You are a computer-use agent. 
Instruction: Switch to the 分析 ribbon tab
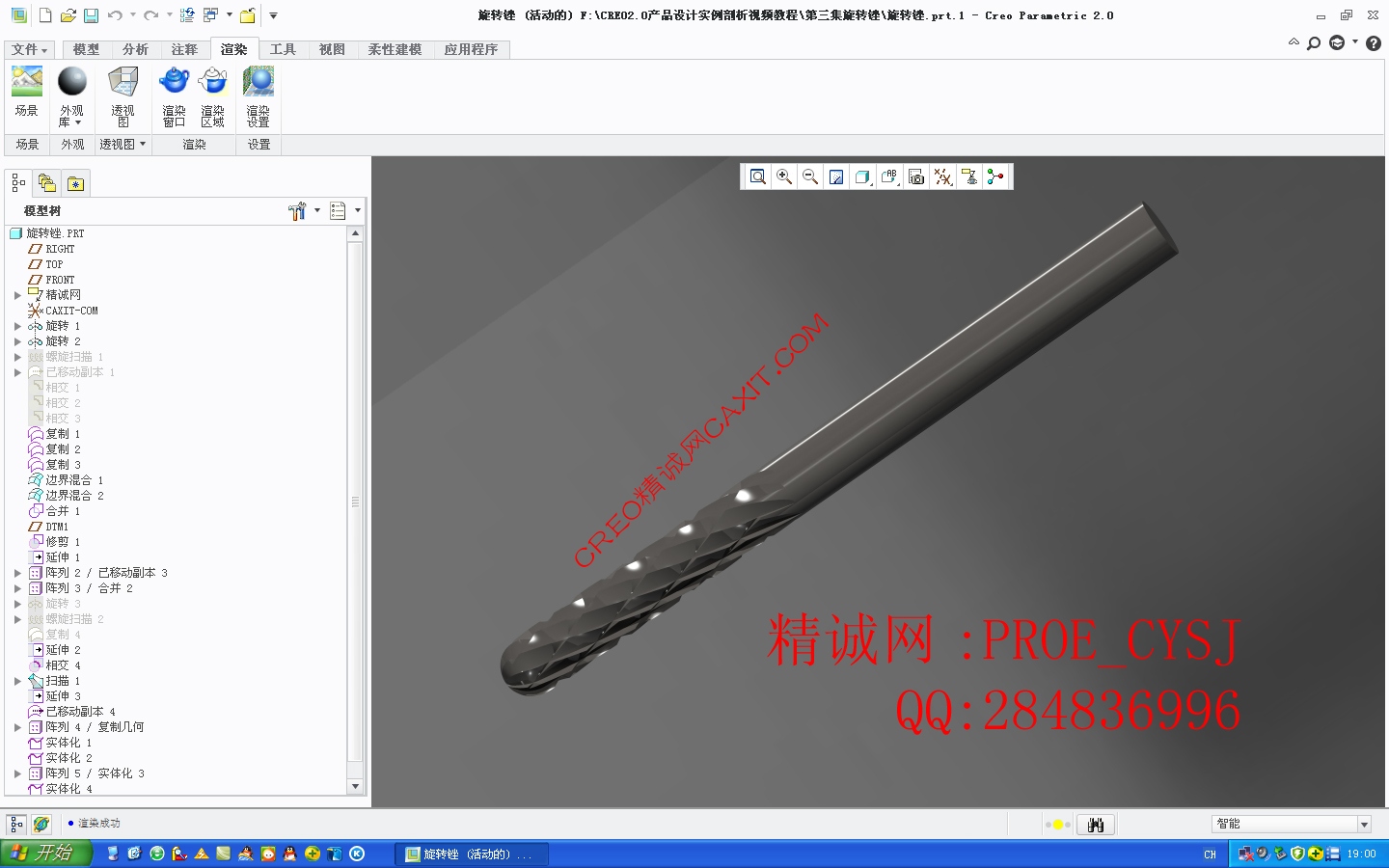point(135,49)
